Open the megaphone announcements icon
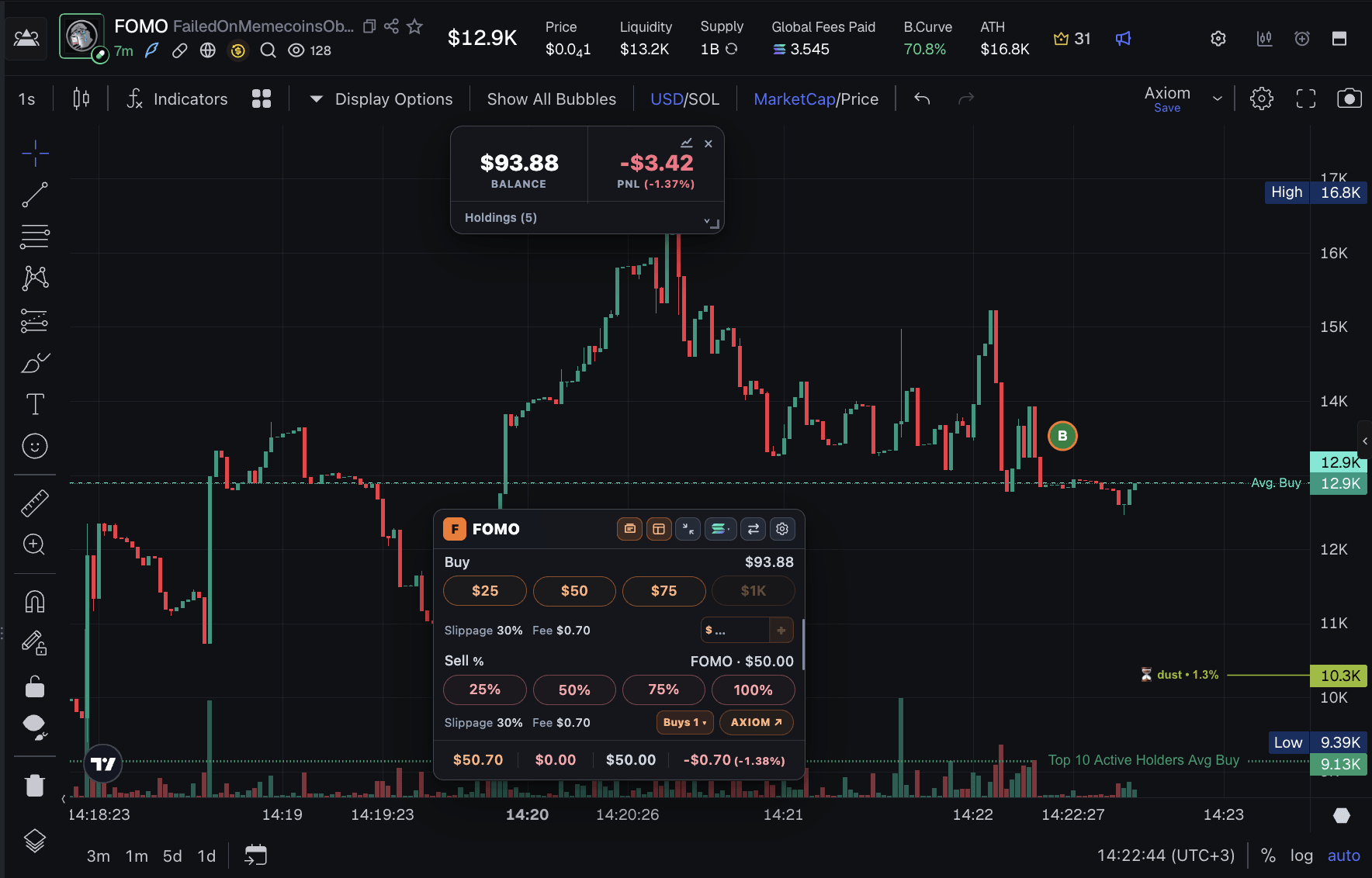 point(1123,38)
